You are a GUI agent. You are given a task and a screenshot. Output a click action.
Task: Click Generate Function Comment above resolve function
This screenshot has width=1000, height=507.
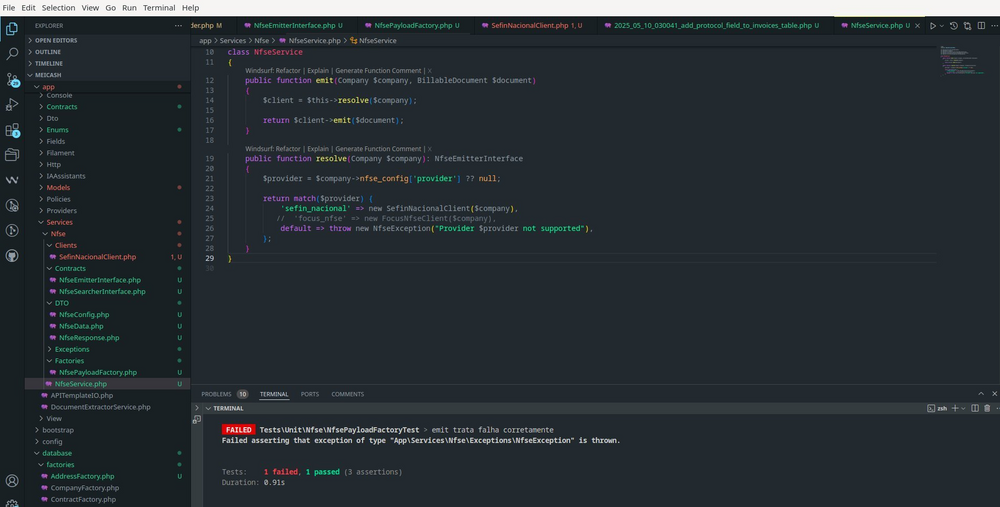[378, 149]
